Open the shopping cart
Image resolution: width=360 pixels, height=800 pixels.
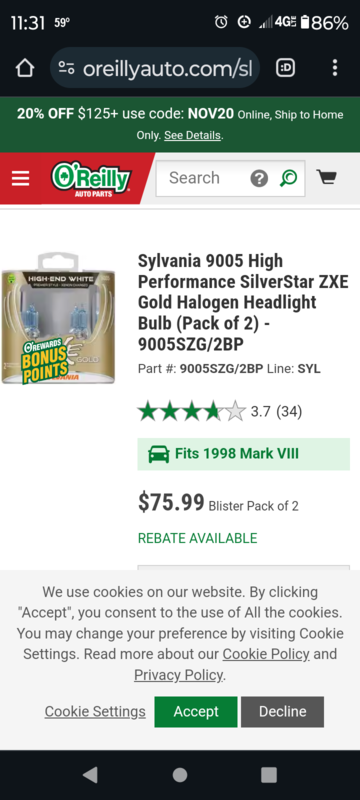tap(326, 178)
